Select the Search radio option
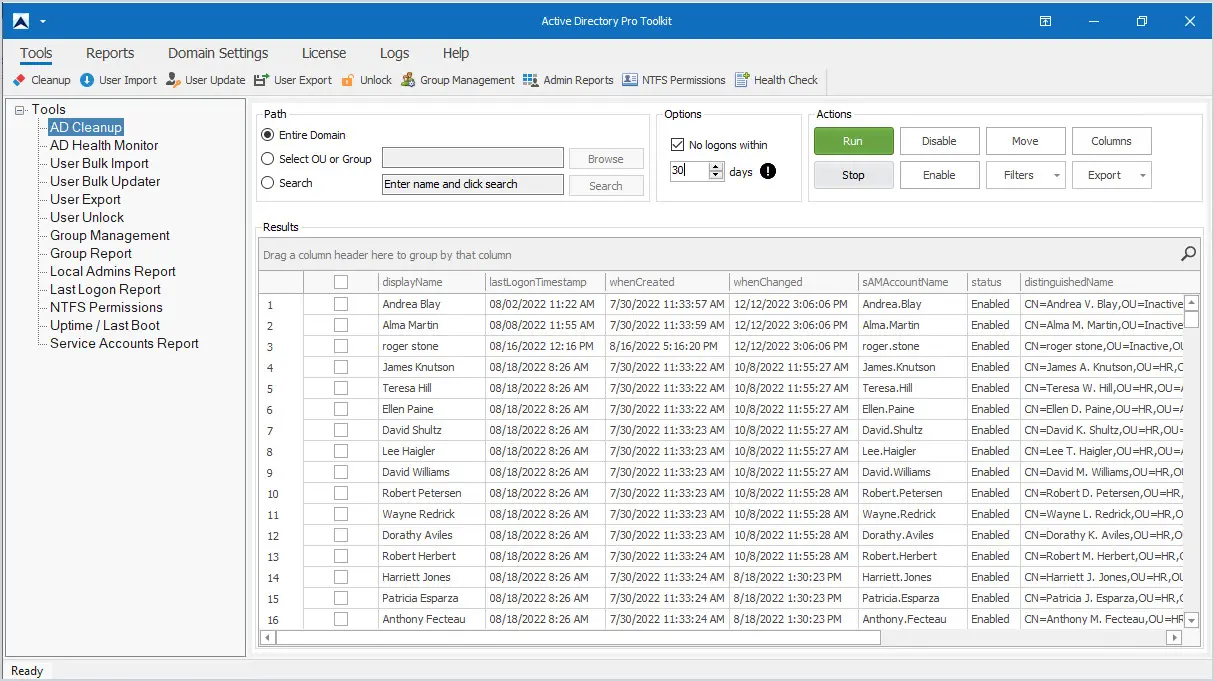The width and height of the screenshot is (1214, 681). pyautogui.click(x=267, y=183)
